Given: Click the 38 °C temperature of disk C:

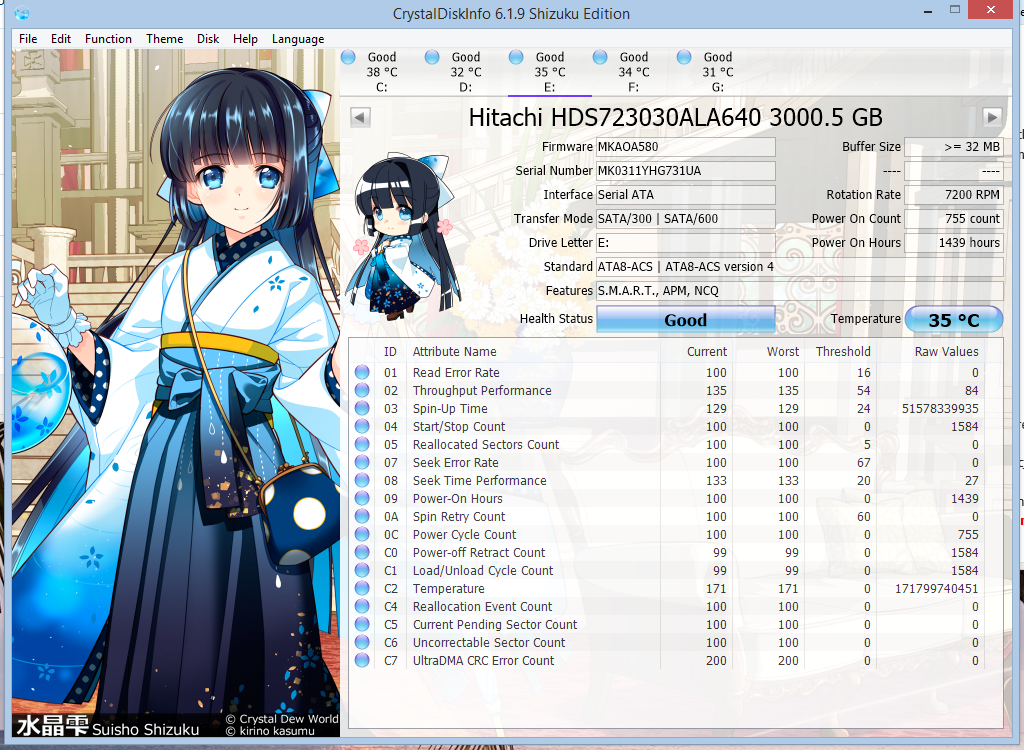Looking at the screenshot, I should pos(382,72).
